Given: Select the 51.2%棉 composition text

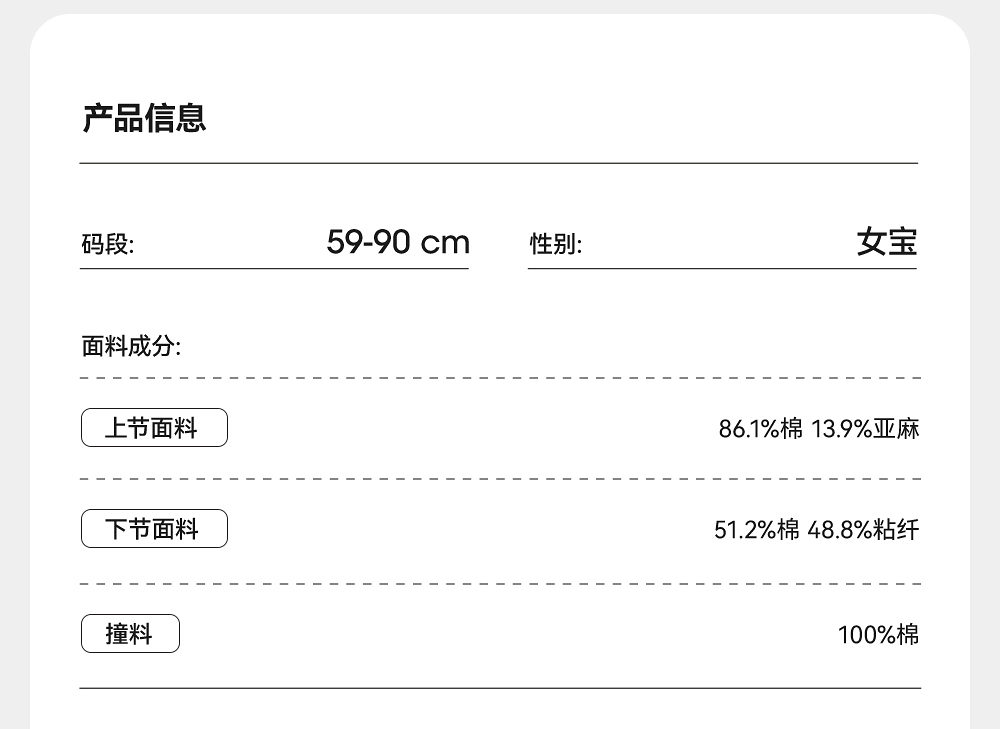Looking at the screenshot, I should (756, 530).
